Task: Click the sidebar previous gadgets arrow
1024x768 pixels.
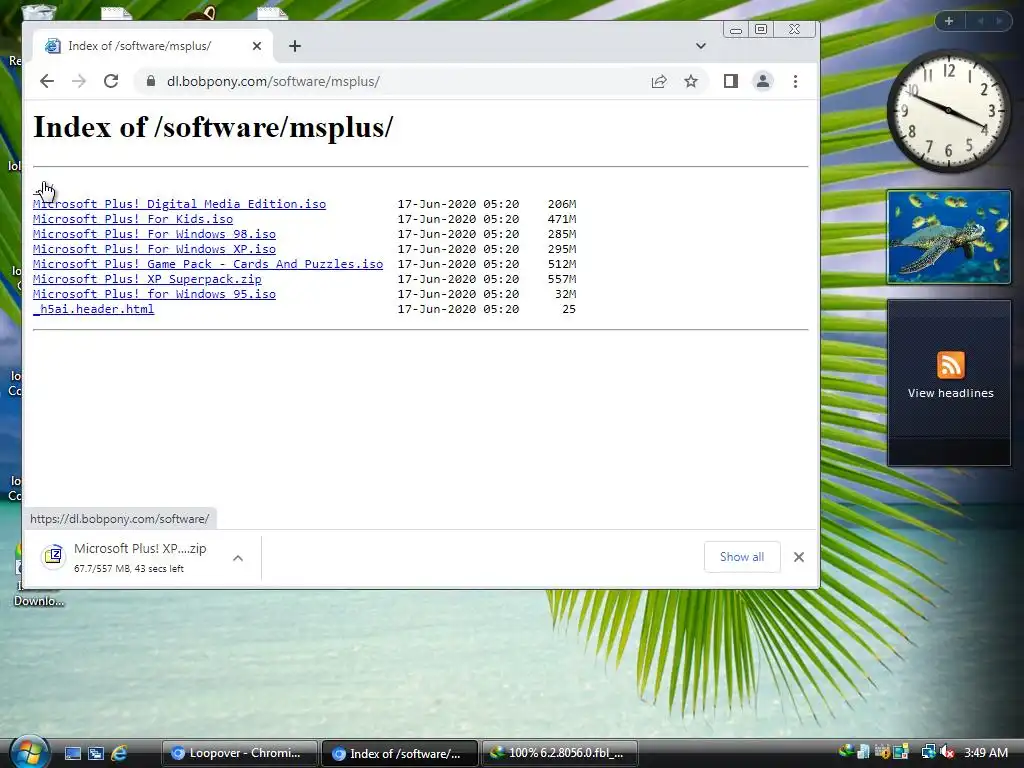Action: point(980,21)
